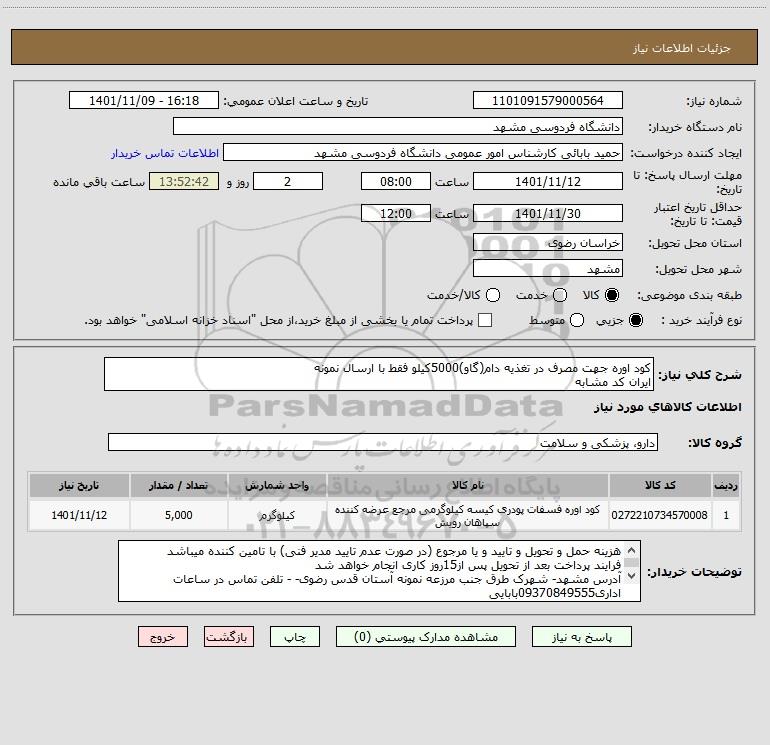Open اطلاعات تماس خریدار link
This screenshot has height=745, width=770.
click(165, 153)
